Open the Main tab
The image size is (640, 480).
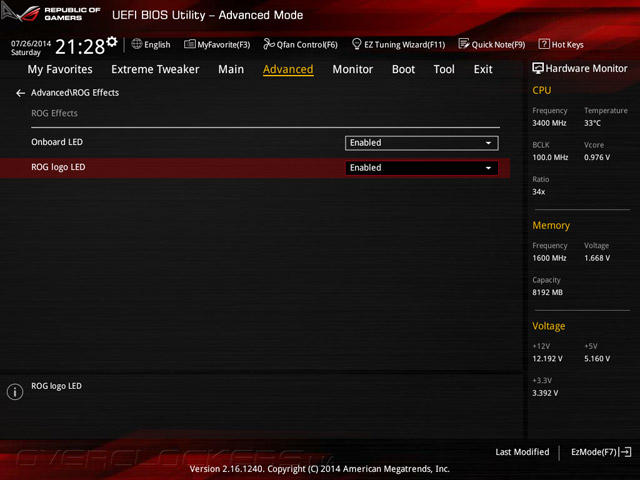click(x=231, y=69)
